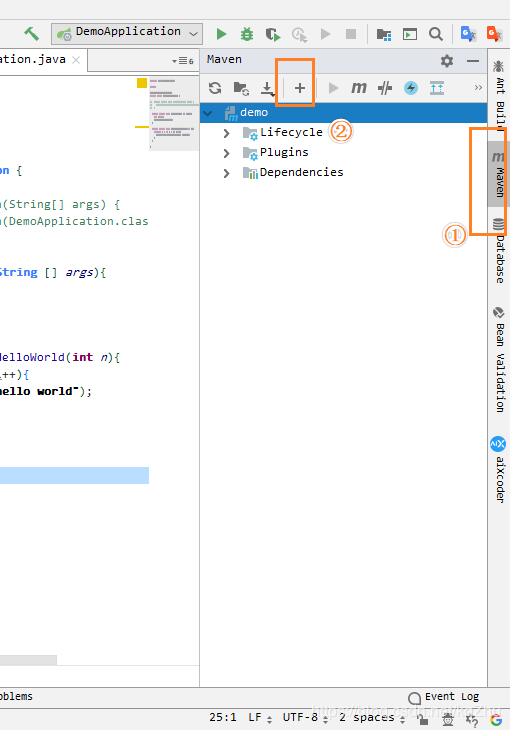Click the Add Maven Projects plus icon
Image resolution: width=515 pixels, height=736 pixels.
point(300,88)
